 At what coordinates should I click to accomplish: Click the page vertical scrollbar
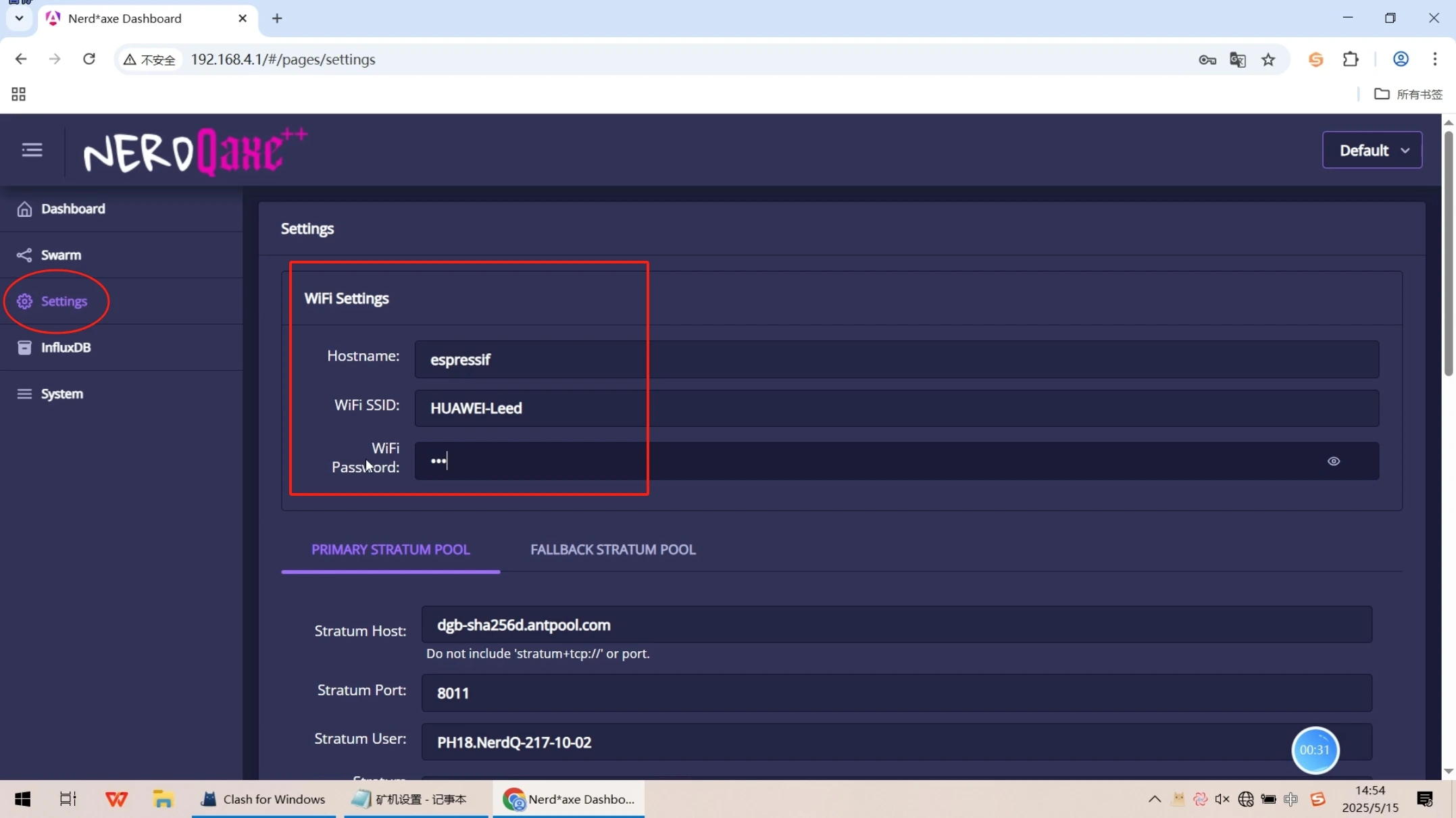(1448, 253)
